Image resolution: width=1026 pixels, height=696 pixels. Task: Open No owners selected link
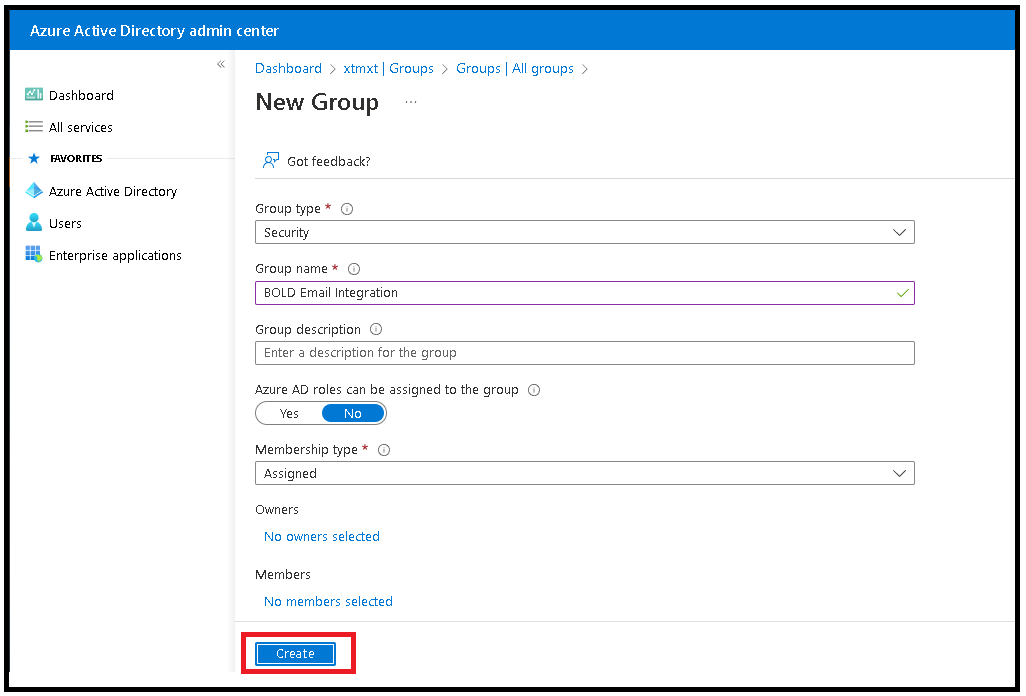[321, 536]
